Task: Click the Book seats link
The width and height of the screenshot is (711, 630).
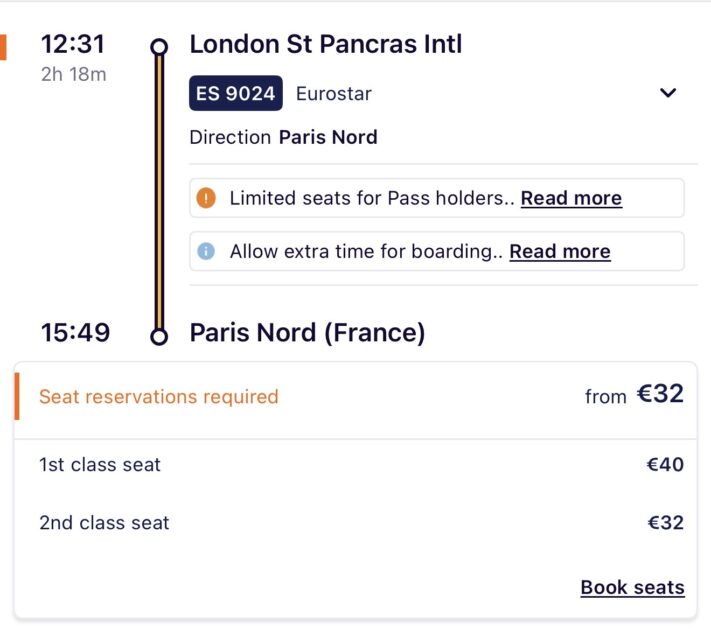Action: click(632, 587)
